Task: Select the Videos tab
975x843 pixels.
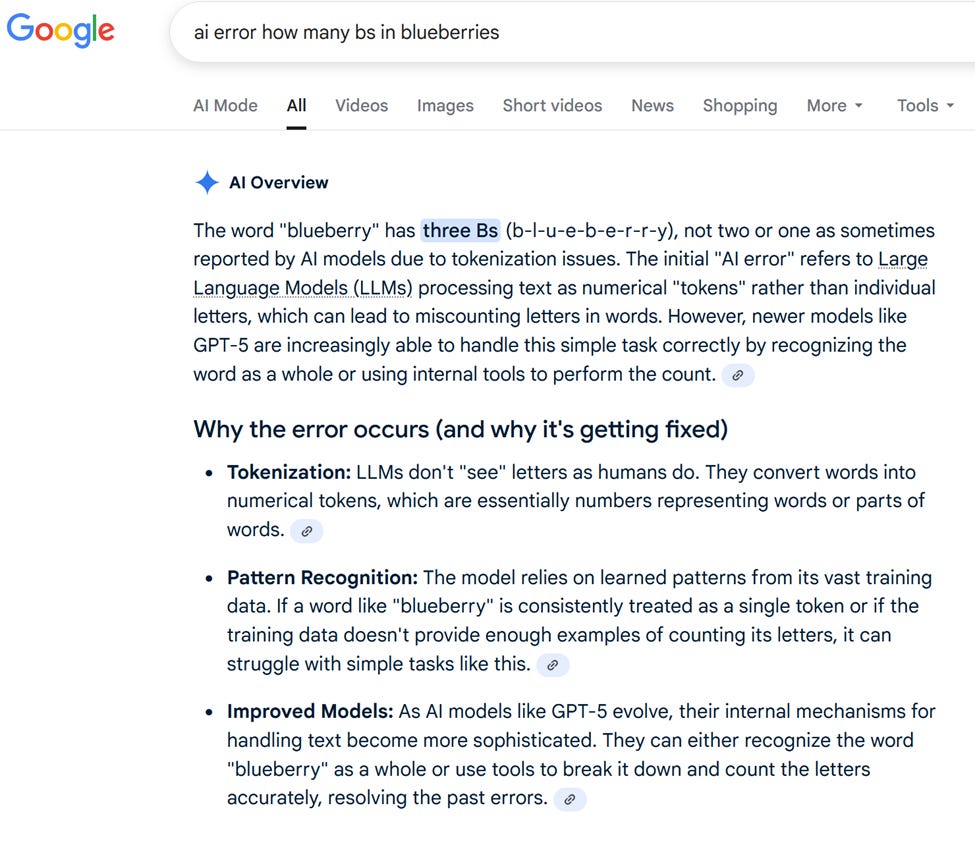Action: click(x=360, y=105)
